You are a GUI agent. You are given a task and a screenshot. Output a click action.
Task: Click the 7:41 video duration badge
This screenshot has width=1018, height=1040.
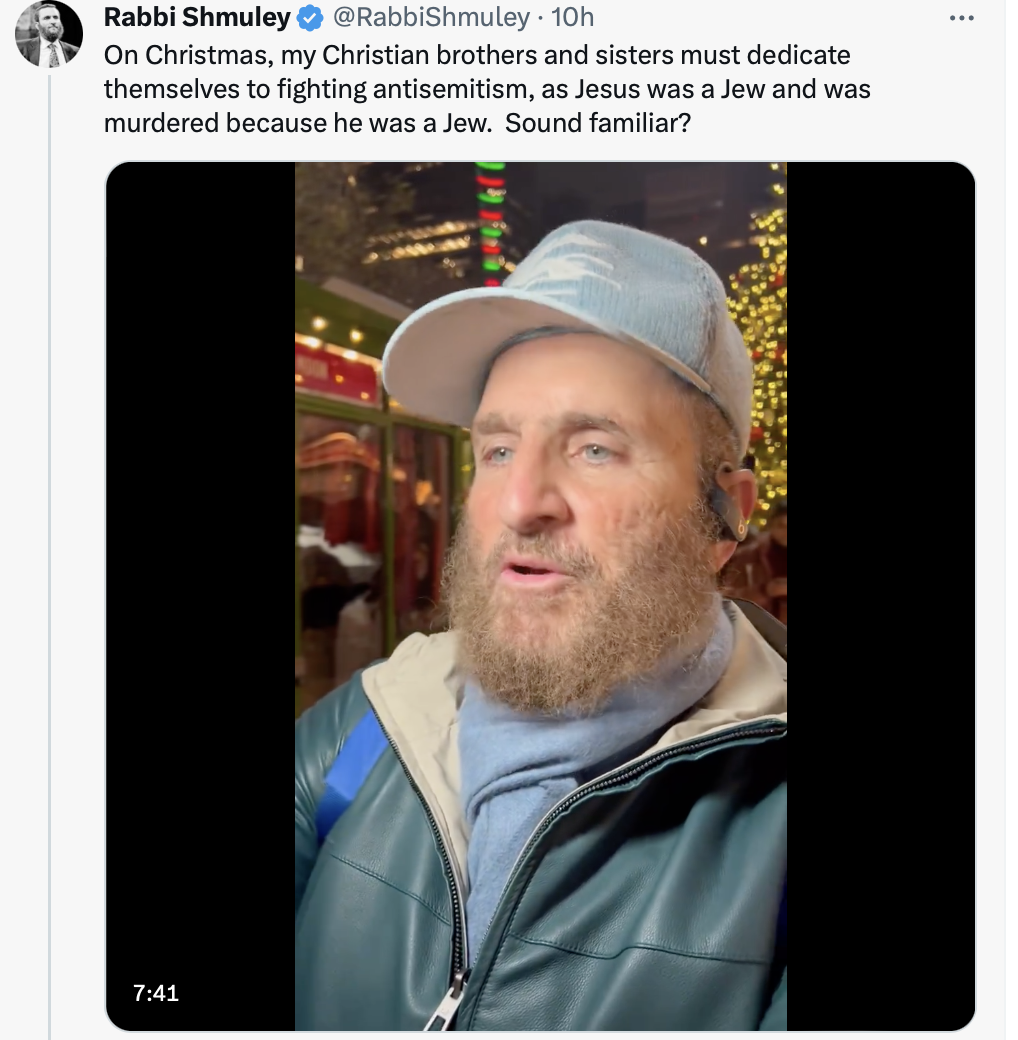155,993
